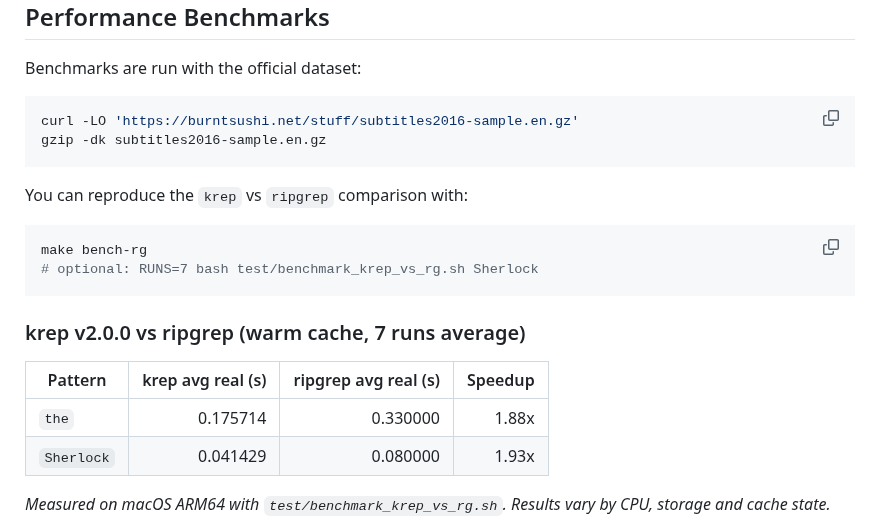Click the 0.080000 ripgrep timing value
This screenshot has height=520, width=880.
(x=405, y=456)
